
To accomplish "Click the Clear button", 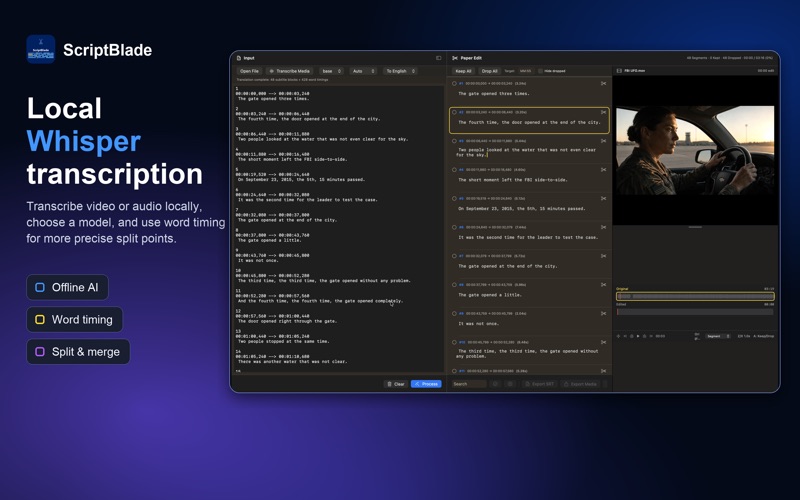I will pos(396,384).
